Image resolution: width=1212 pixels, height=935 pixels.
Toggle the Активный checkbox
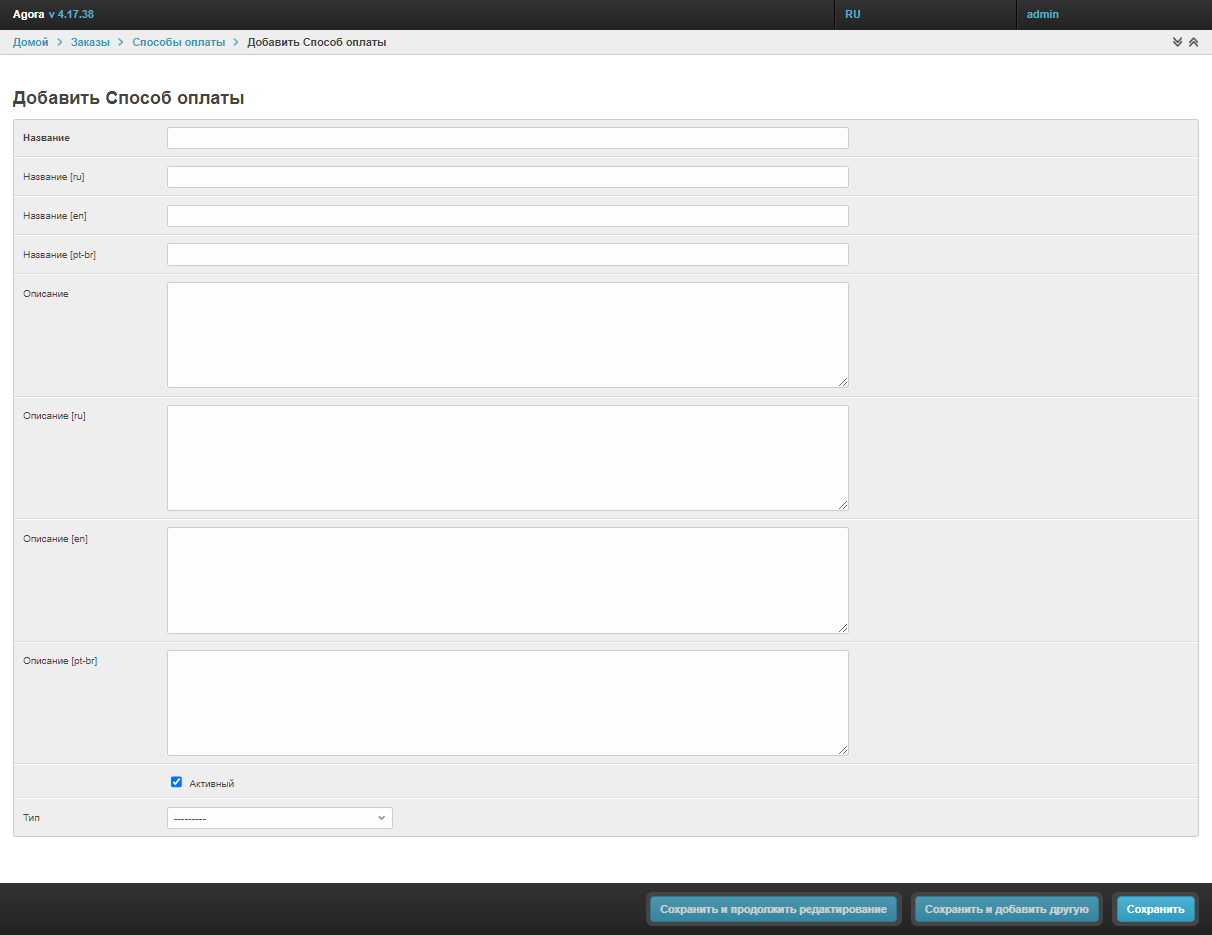click(177, 782)
